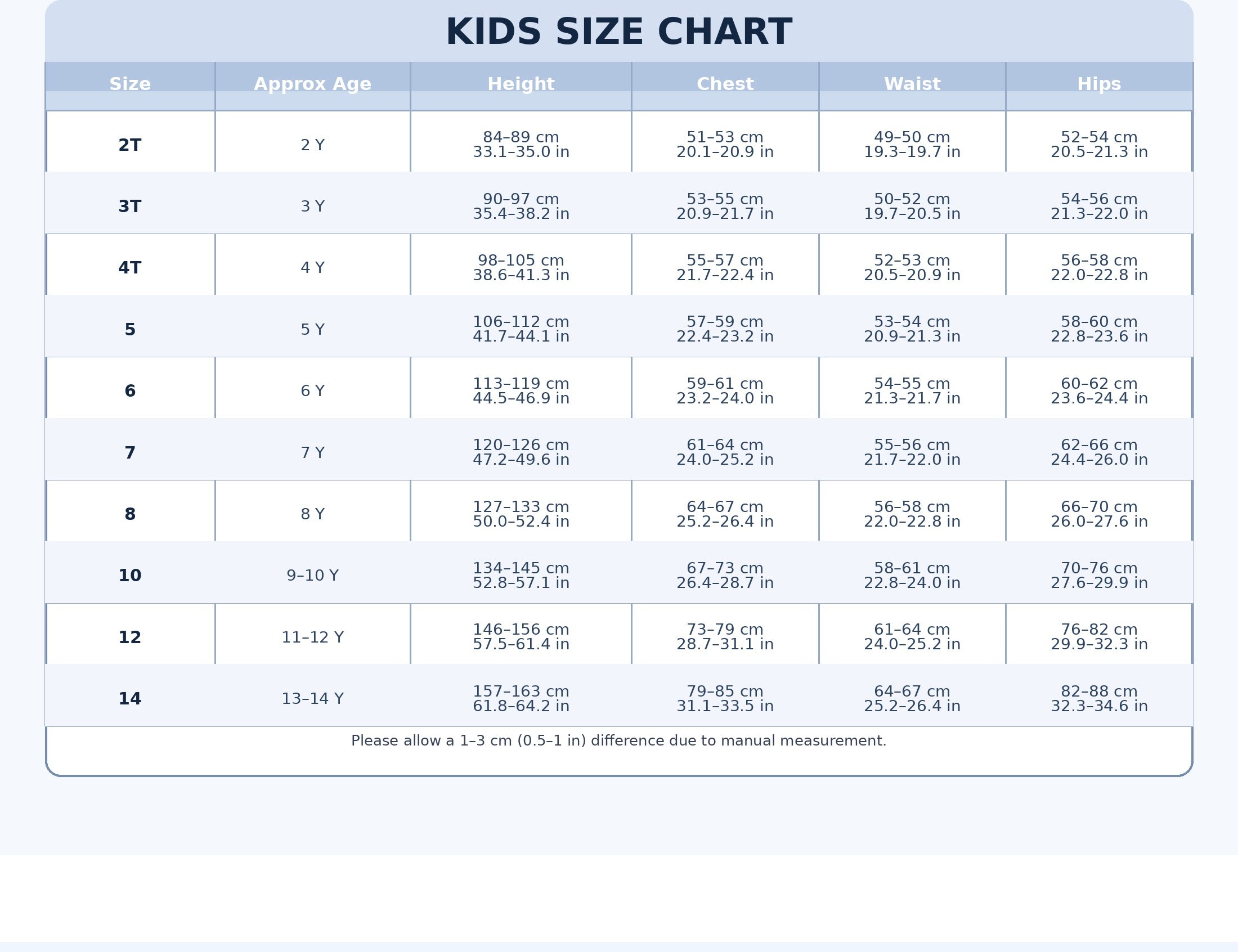Select the 79–85 cm chest cell

click(x=725, y=698)
